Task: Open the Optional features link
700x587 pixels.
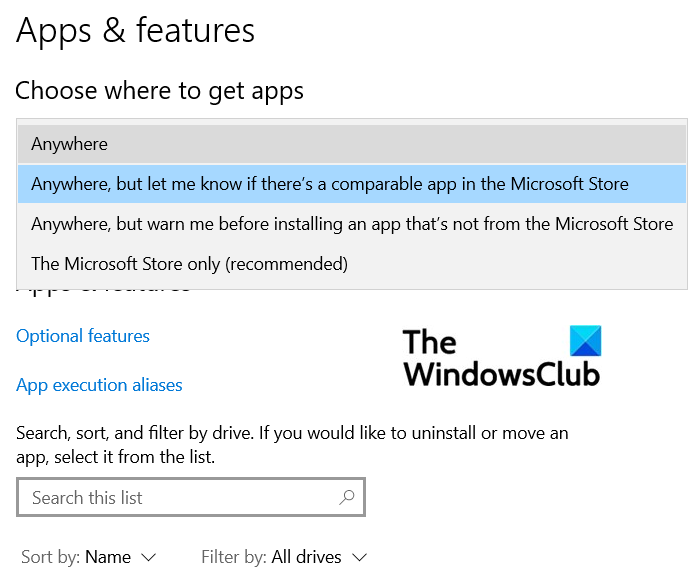Action: tap(83, 336)
